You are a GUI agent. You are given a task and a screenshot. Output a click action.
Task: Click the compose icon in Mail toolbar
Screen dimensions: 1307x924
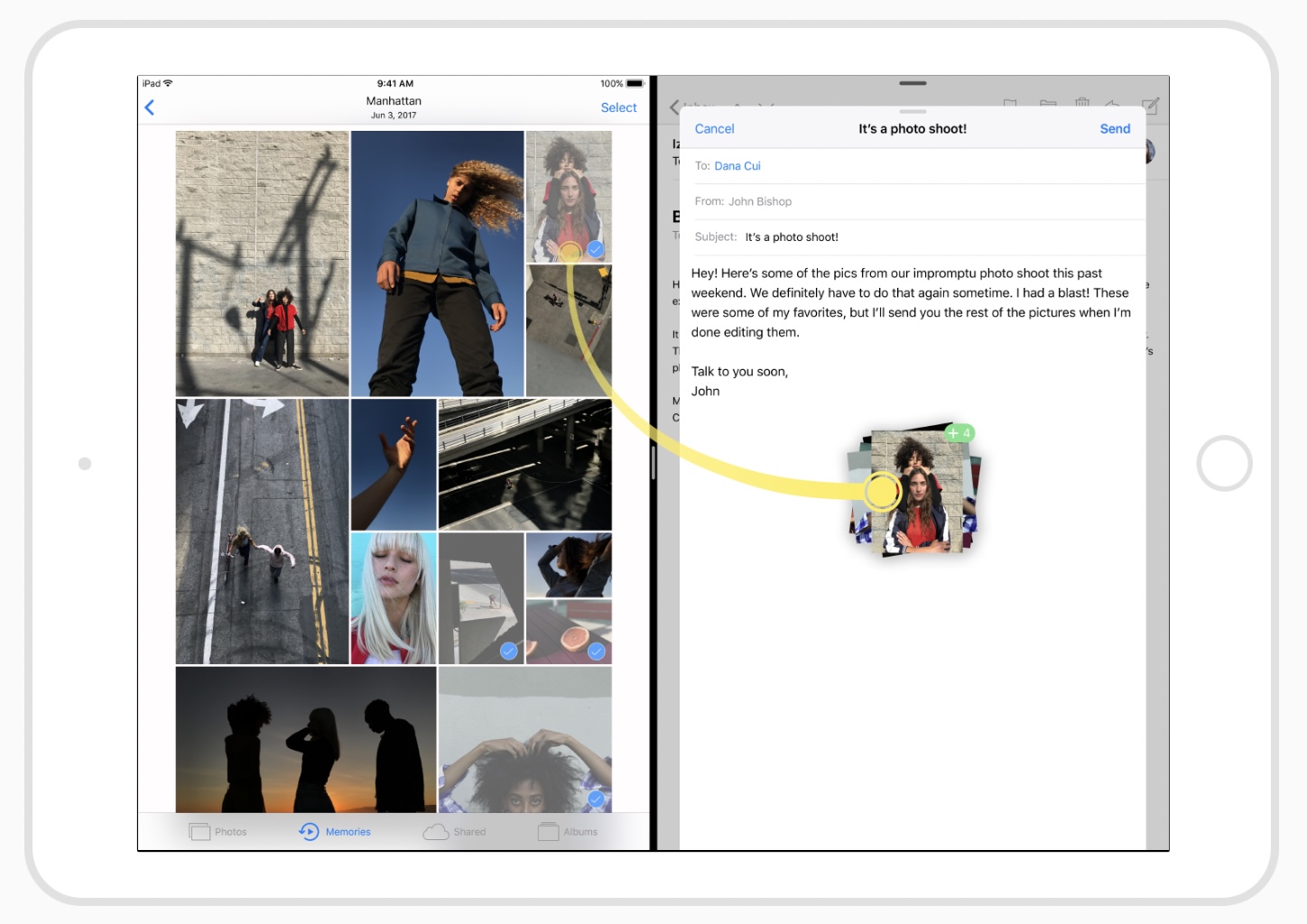pos(1150,106)
